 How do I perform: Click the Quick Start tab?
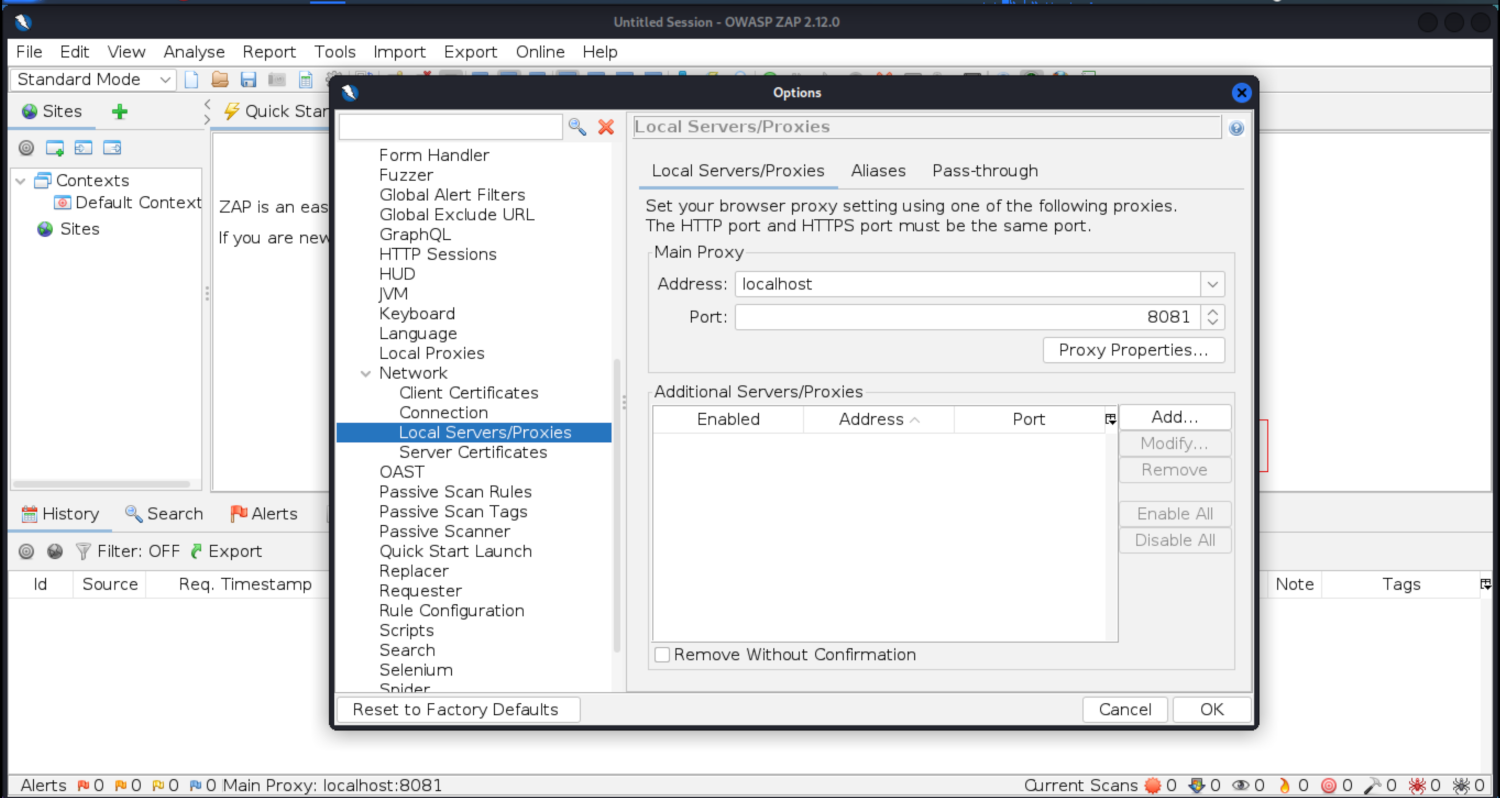coord(277,111)
